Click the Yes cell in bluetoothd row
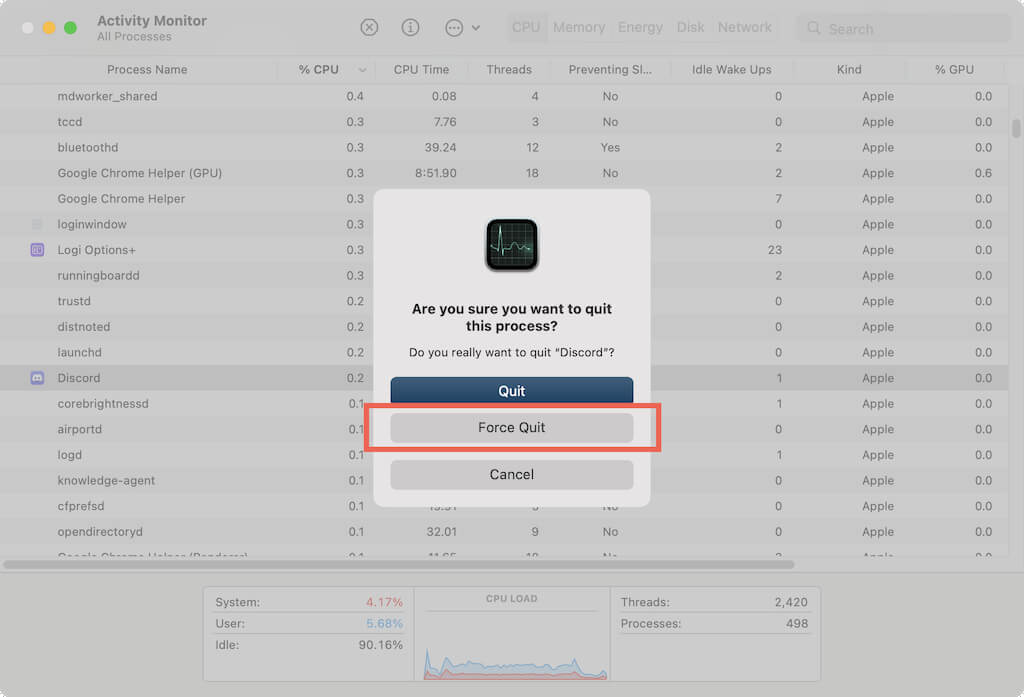 (610, 148)
